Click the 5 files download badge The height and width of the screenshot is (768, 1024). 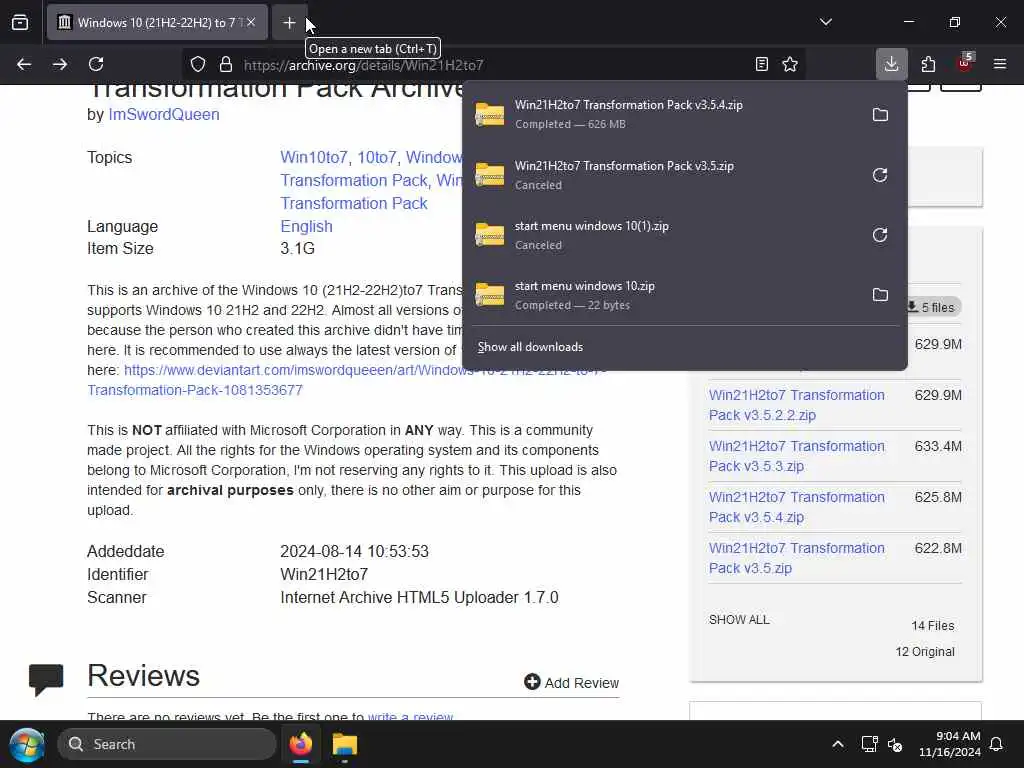932,307
